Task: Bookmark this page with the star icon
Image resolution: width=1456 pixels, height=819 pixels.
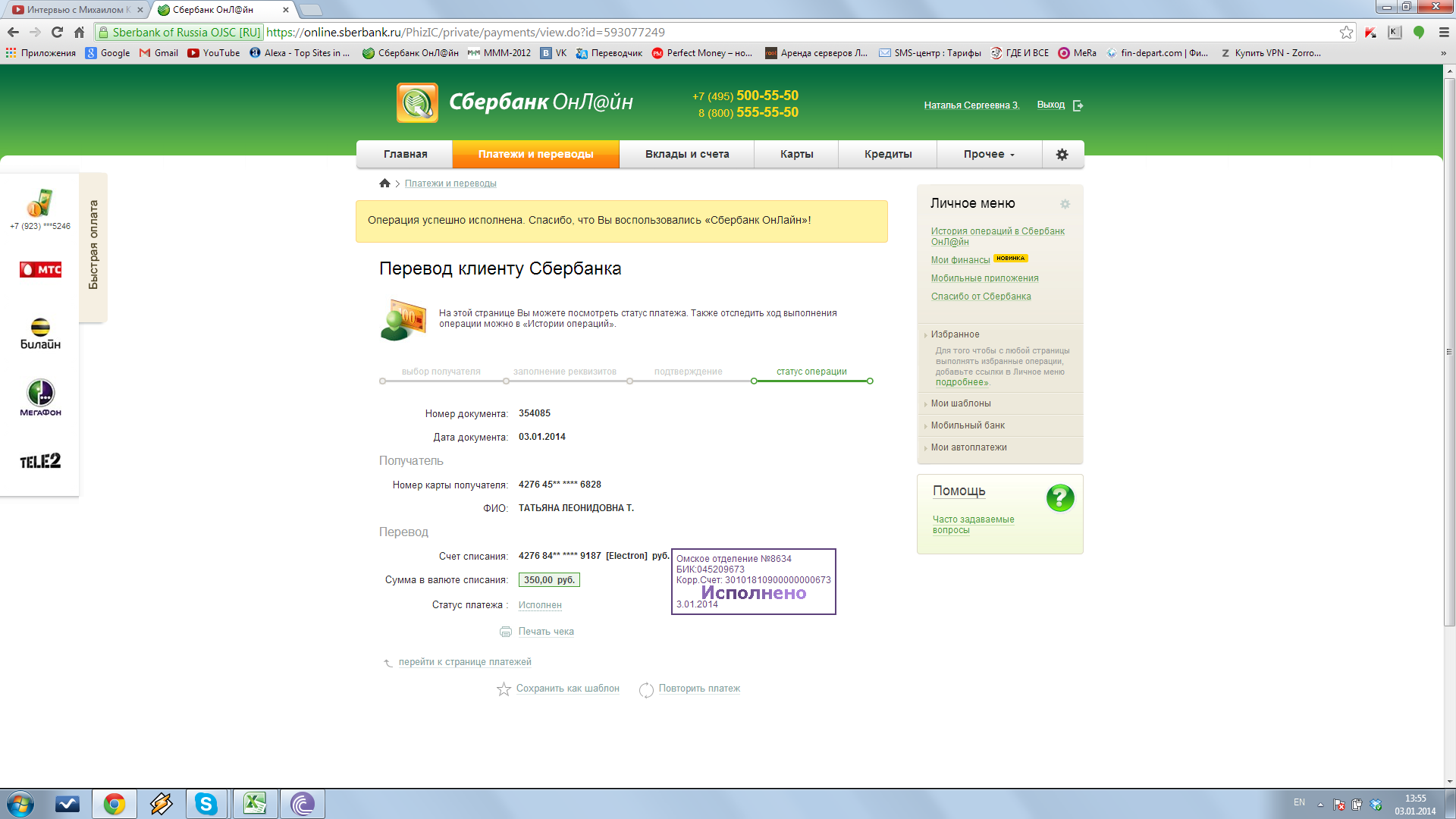Action: (x=1346, y=32)
